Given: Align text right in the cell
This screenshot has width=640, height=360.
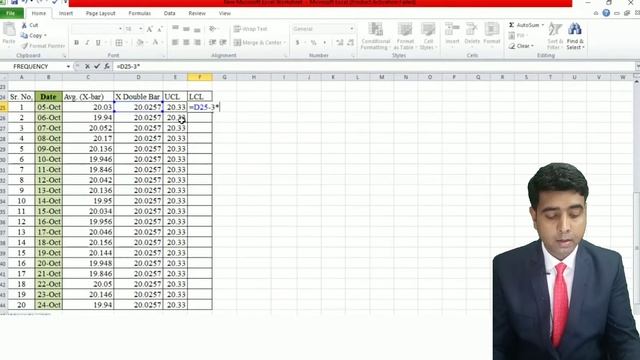Looking at the screenshot, I should (x=197, y=42).
